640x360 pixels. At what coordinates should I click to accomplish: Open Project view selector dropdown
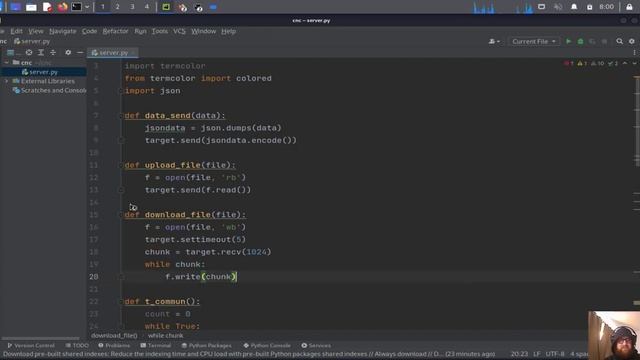coord(13,52)
